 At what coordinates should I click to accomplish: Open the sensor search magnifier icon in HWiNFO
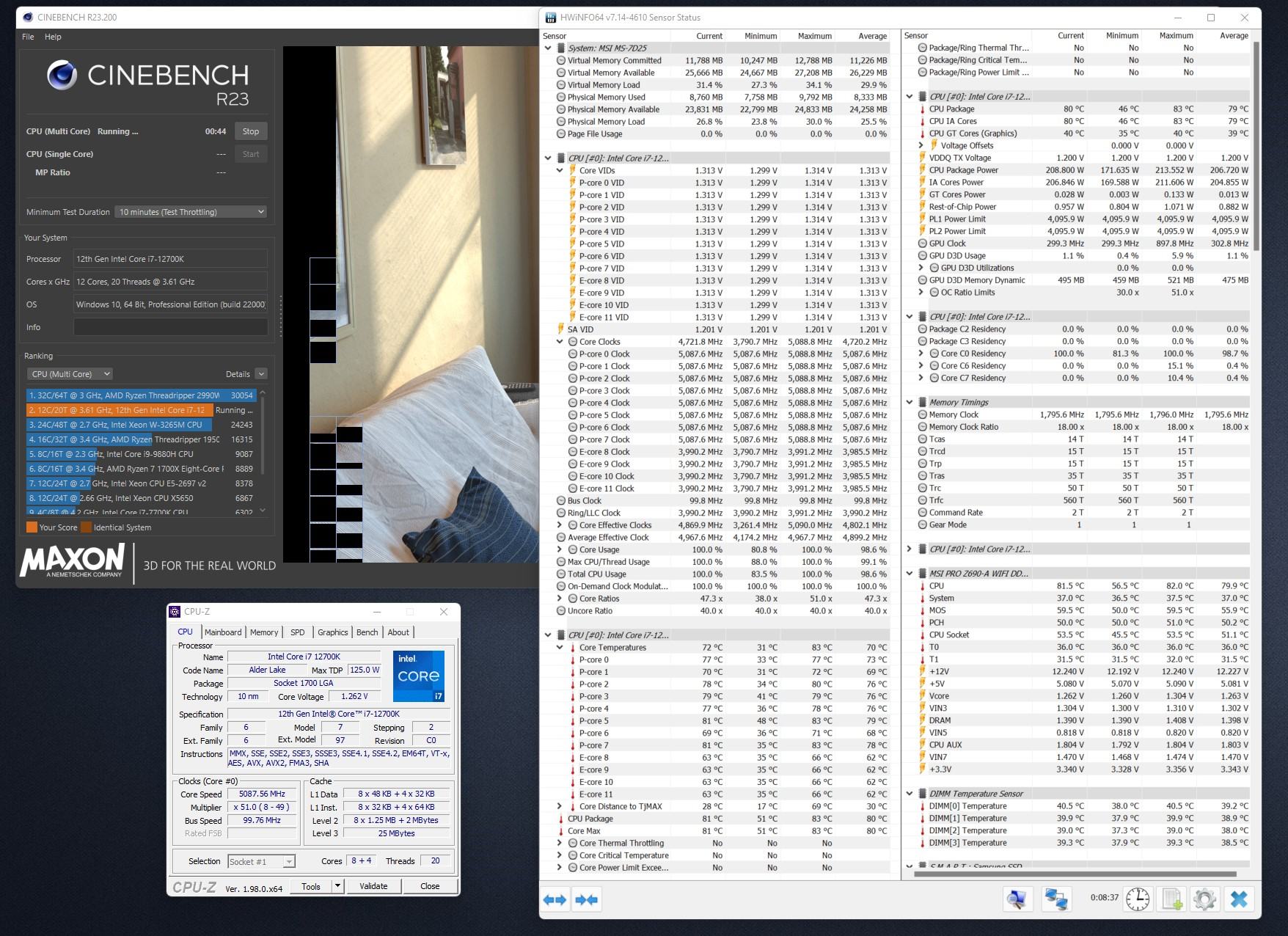click(1017, 899)
